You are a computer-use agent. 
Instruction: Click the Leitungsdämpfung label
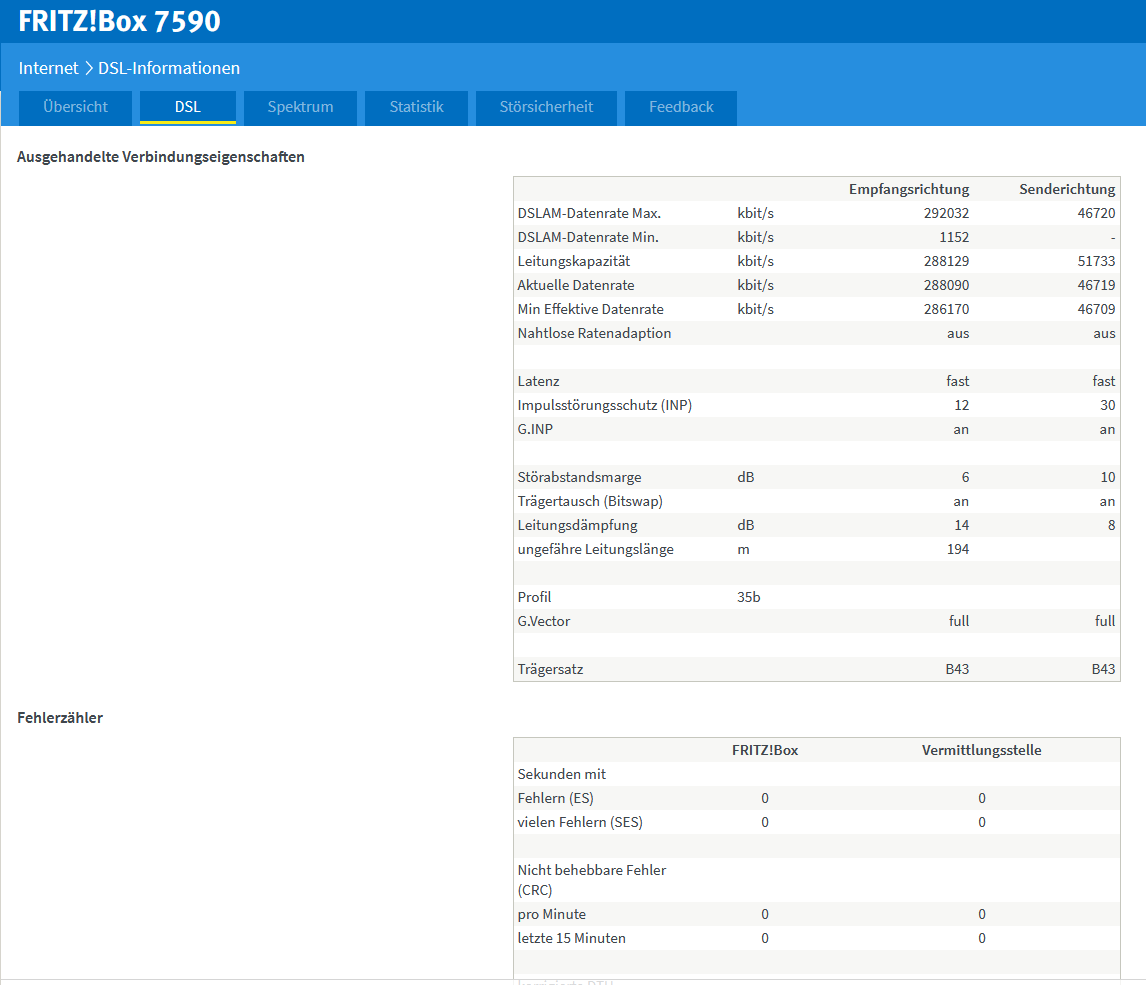[x=577, y=525]
